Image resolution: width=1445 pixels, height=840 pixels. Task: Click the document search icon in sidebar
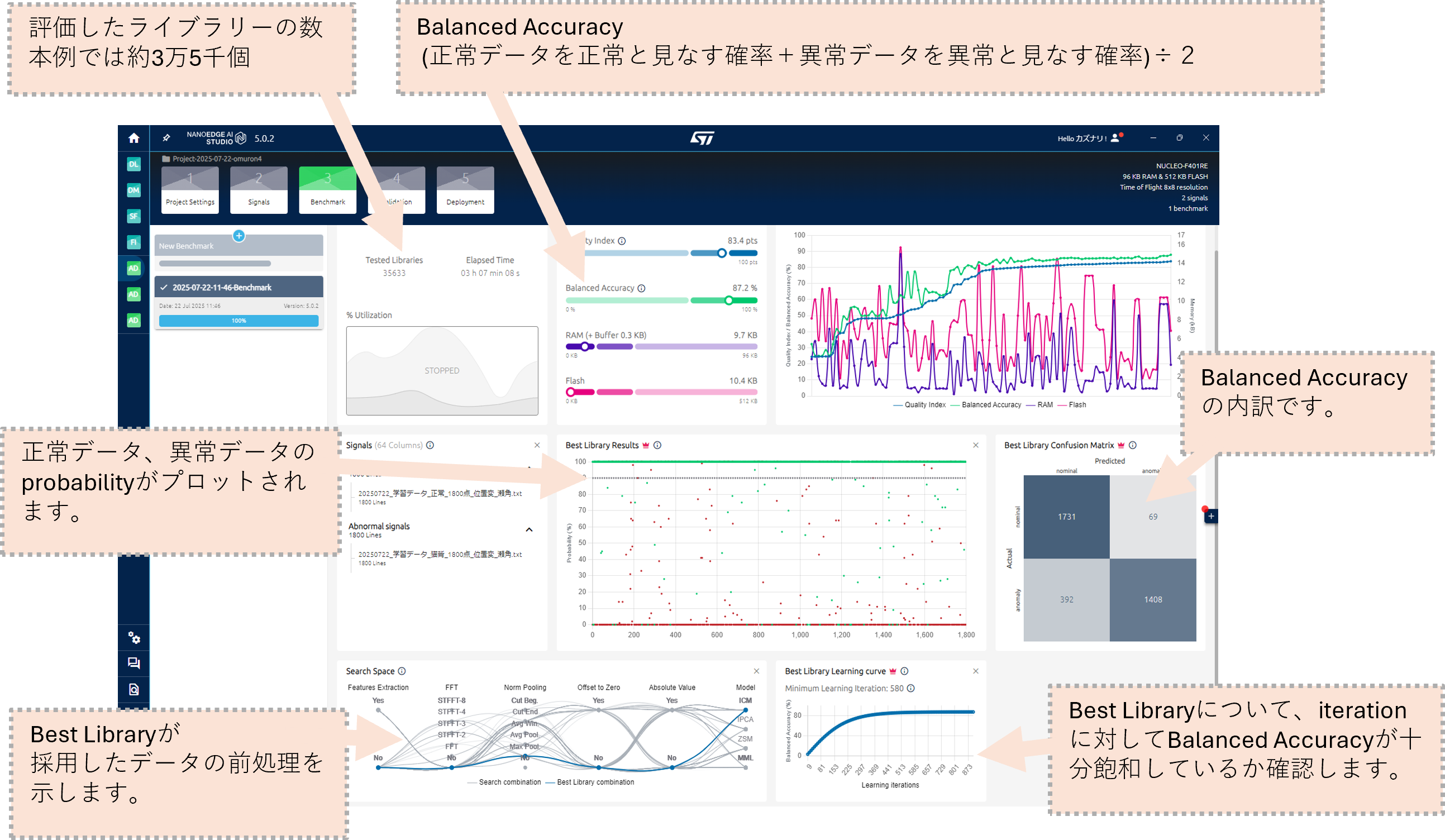[x=133, y=689]
